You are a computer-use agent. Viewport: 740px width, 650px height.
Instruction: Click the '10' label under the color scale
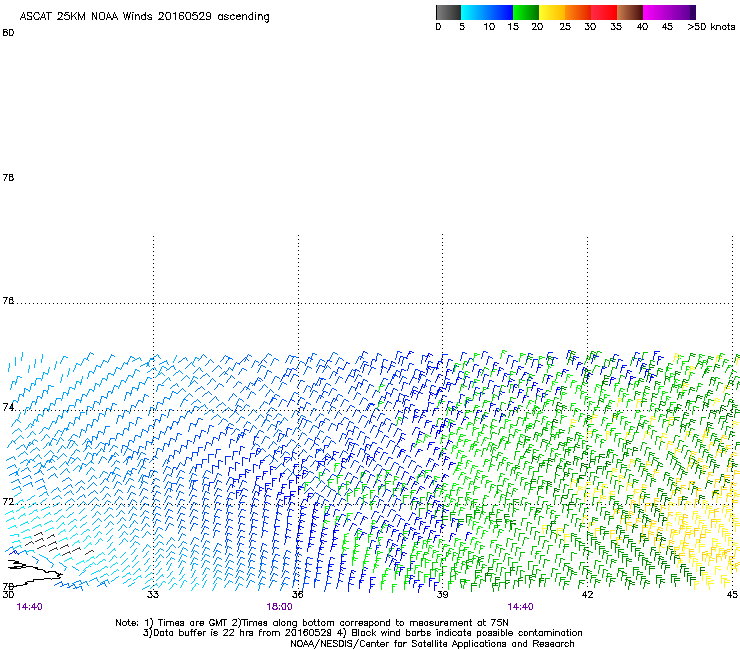(489, 26)
